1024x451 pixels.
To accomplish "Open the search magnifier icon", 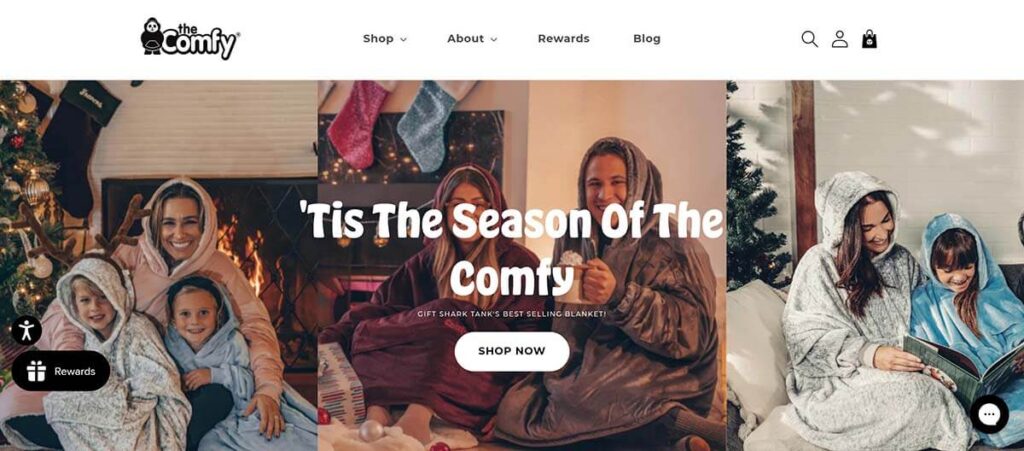I will pyautogui.click(x=809, y=39).
